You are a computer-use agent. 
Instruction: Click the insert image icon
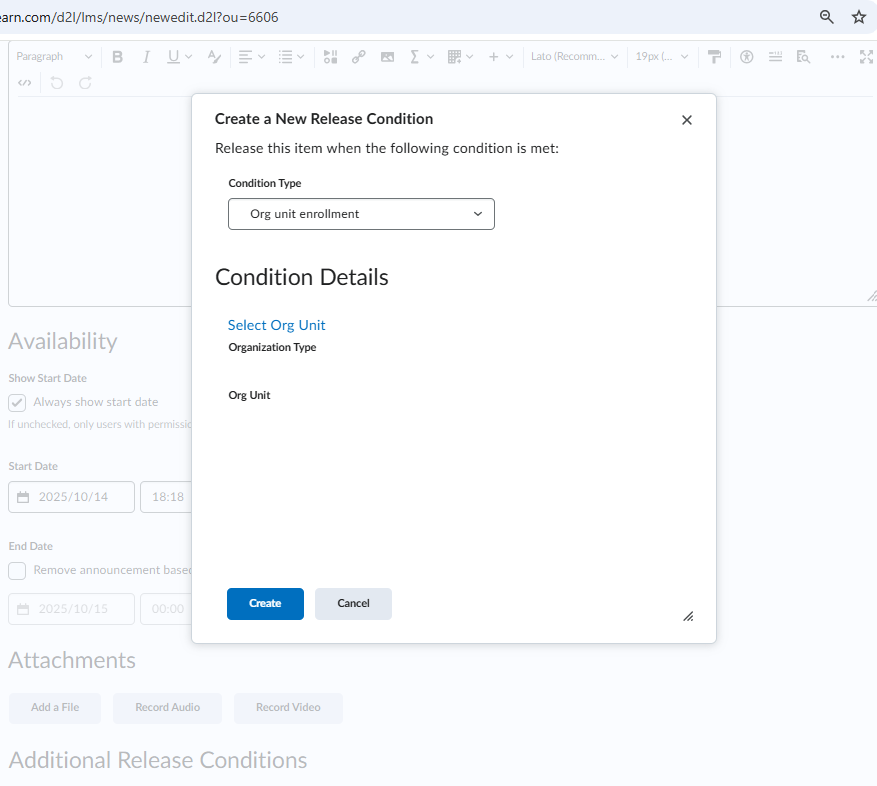pos(387,57)
